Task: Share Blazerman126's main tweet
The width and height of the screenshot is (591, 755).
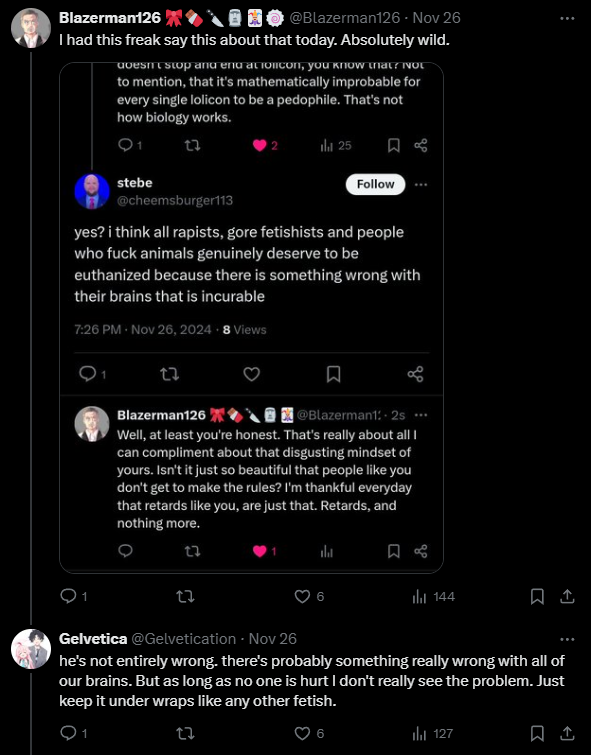Action: [x=567, y=597]
